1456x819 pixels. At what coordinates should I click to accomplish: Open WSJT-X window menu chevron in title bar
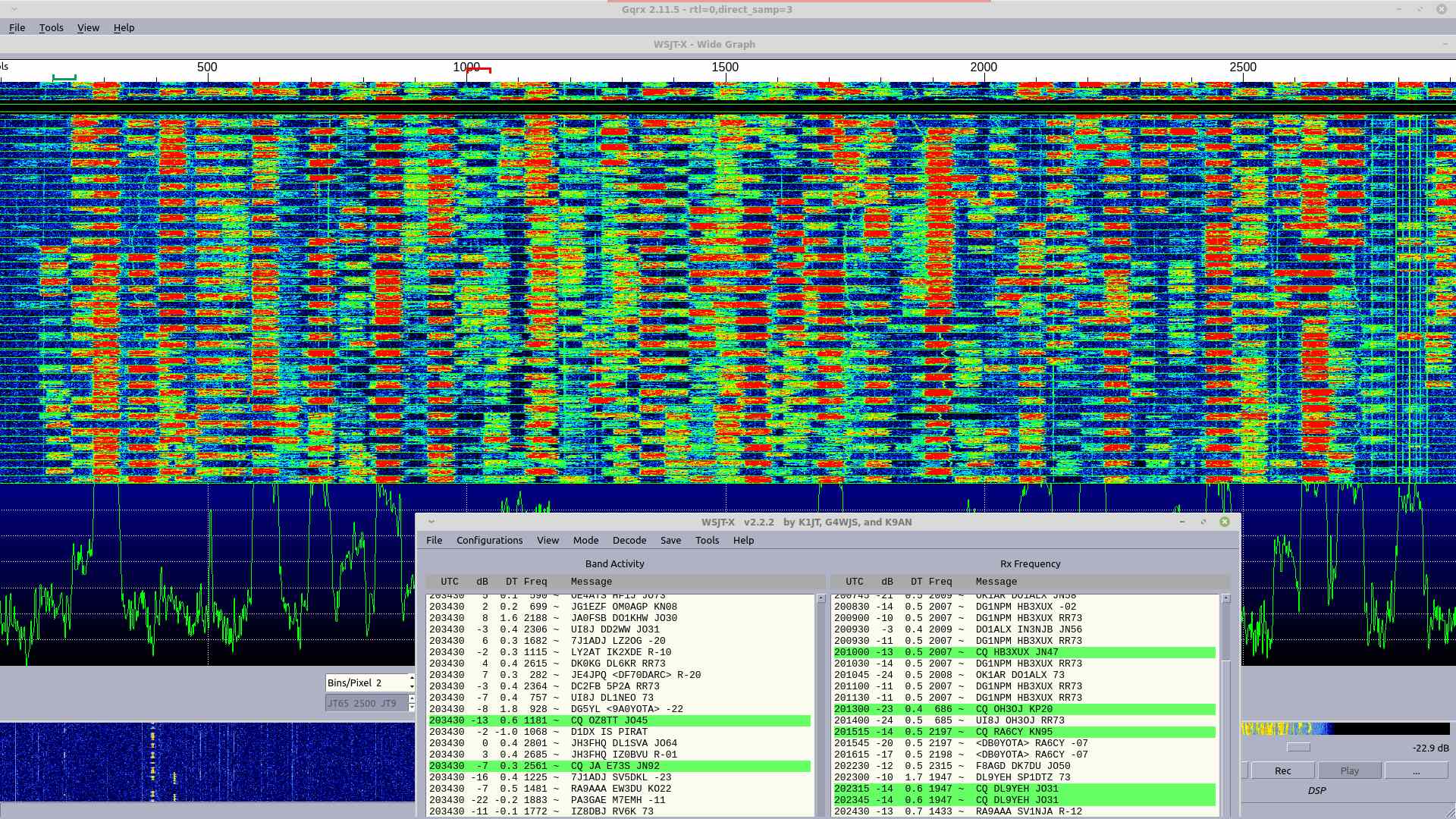tap(431, 522)
